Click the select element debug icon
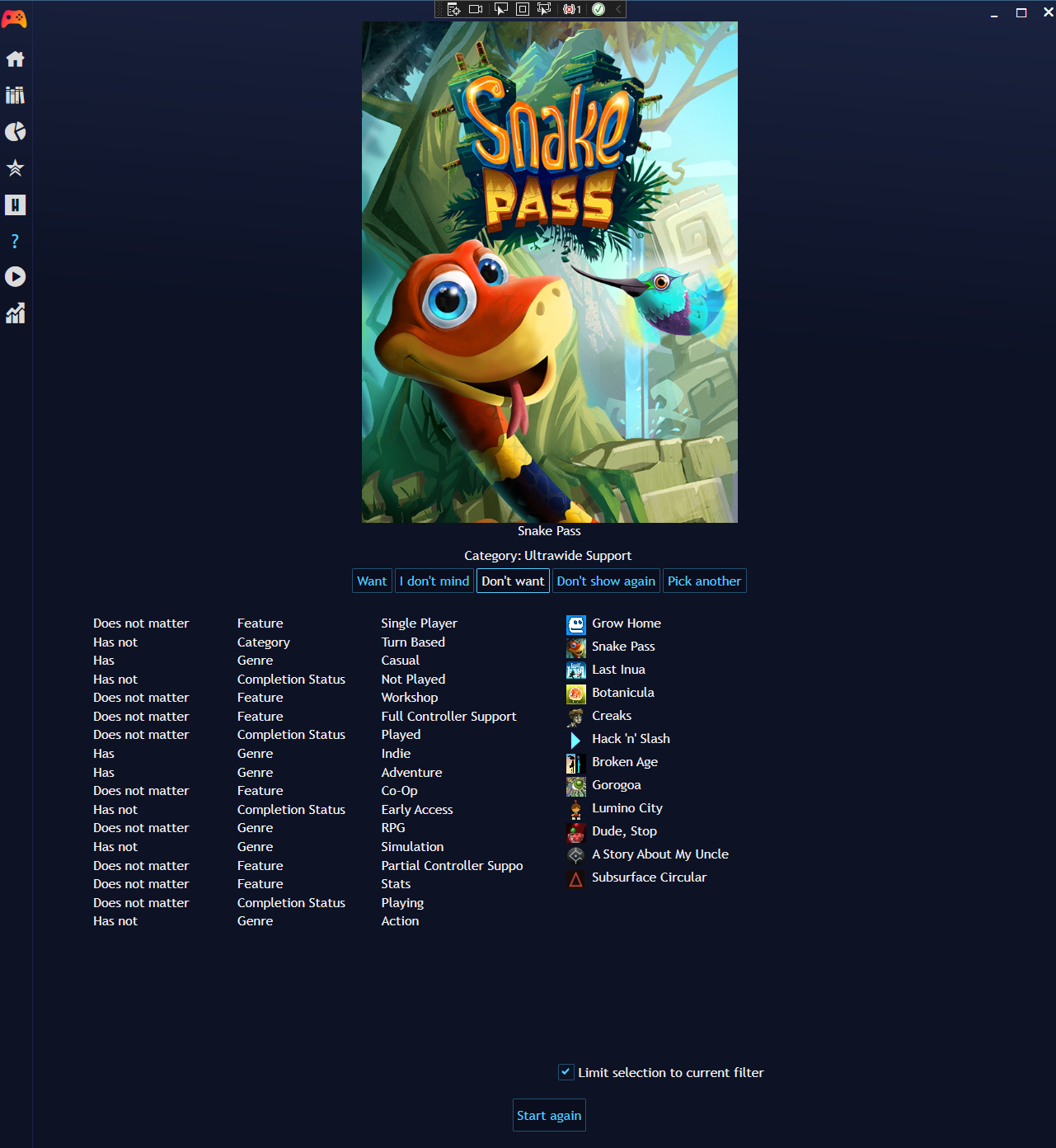The width and height of the screenshot is (1056, 1148). 500,9
